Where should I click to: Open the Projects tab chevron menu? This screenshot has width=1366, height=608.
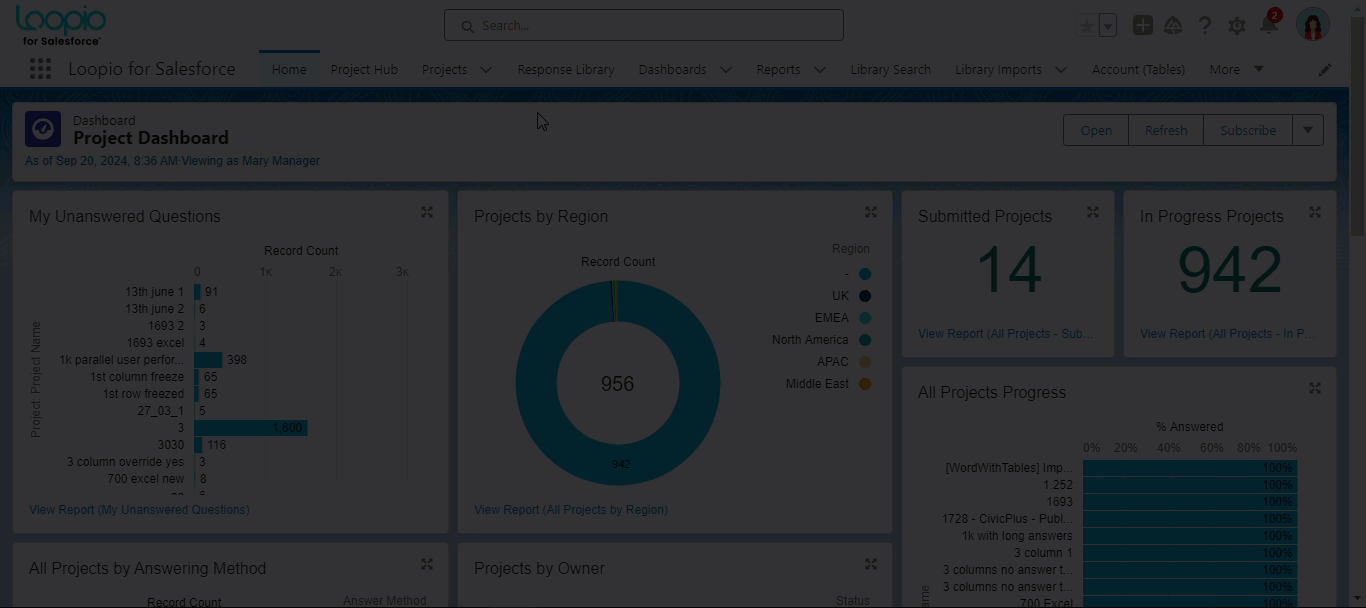pos(486,70)
